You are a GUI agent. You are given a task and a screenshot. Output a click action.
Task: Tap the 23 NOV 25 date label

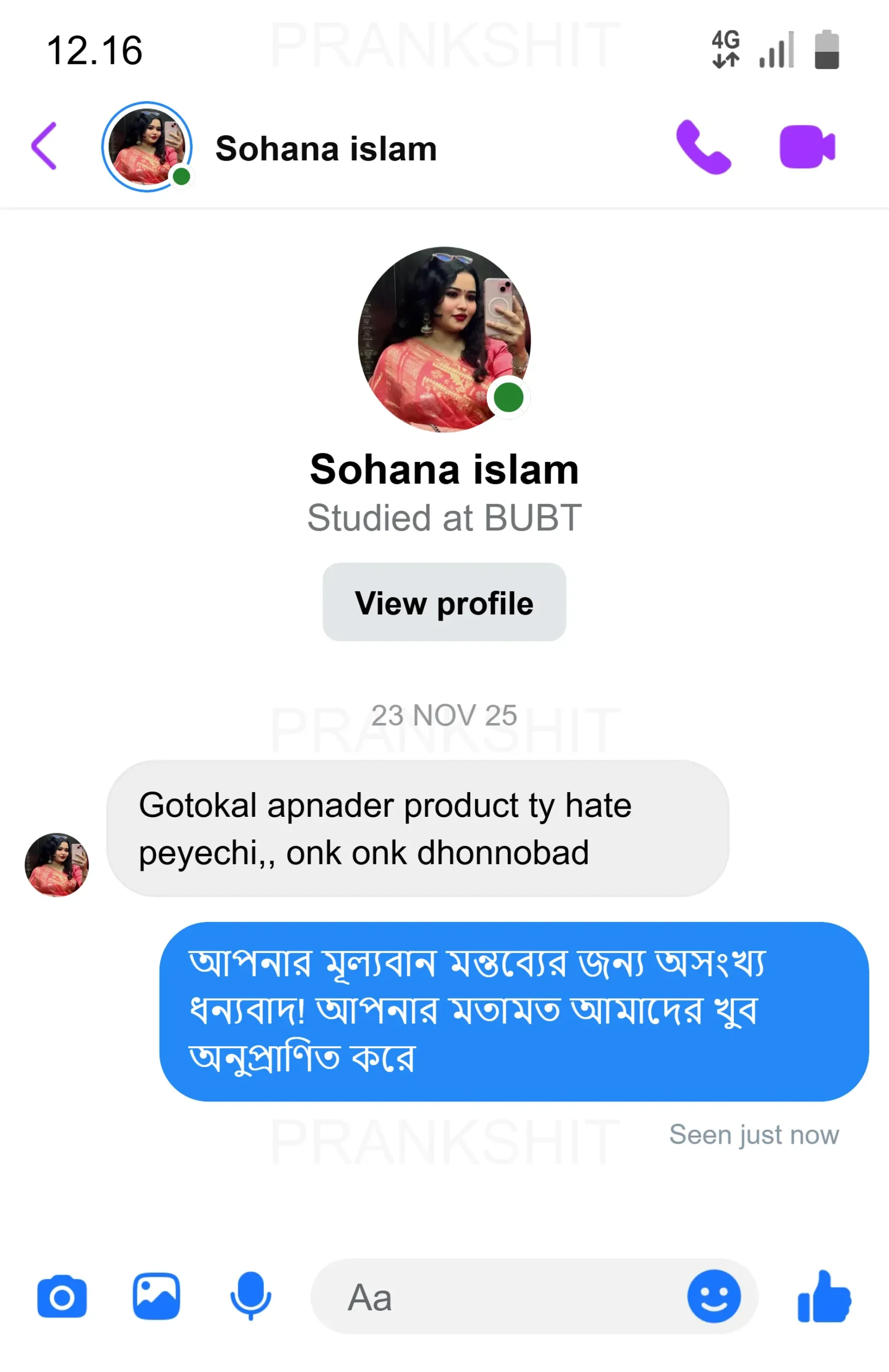click(444, 715)
